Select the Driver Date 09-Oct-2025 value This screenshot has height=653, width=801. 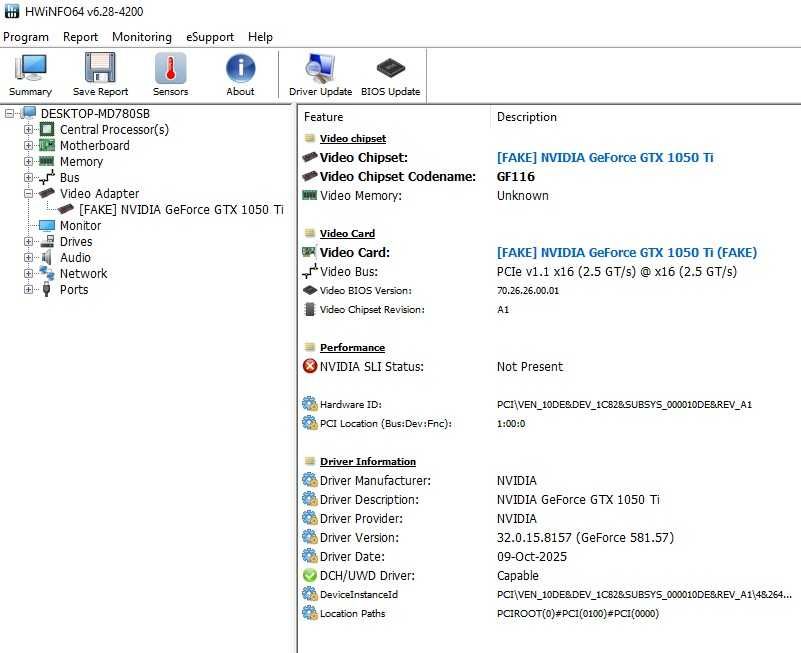pyautogui.click(x=532, y=556)
